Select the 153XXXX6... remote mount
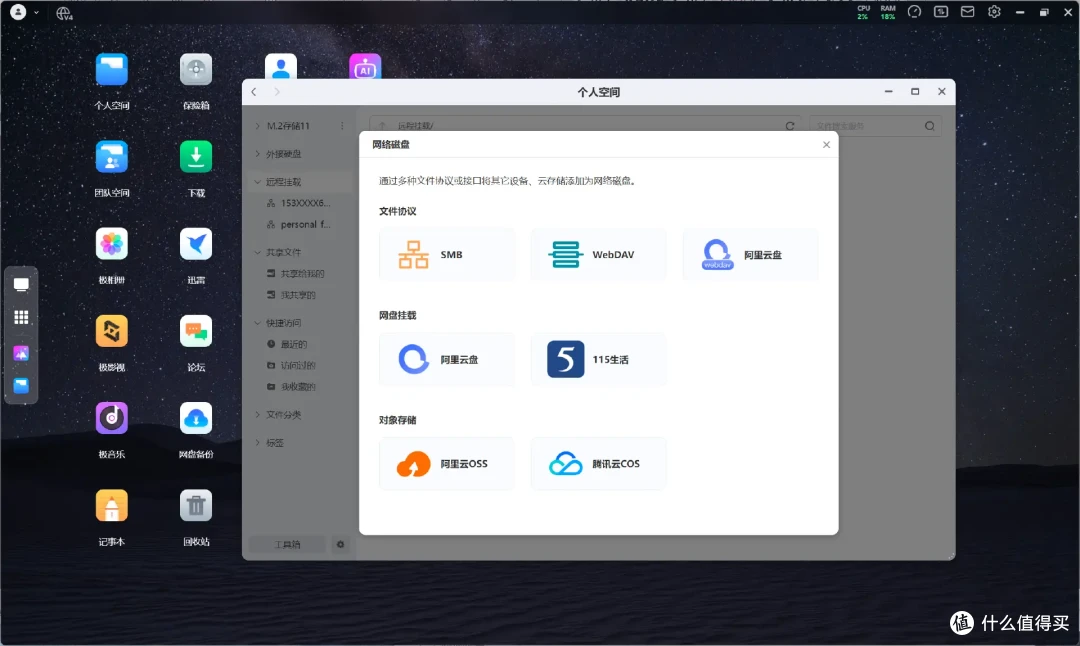1080x646 pixels. pyautogui.click(x=300, y=203)
